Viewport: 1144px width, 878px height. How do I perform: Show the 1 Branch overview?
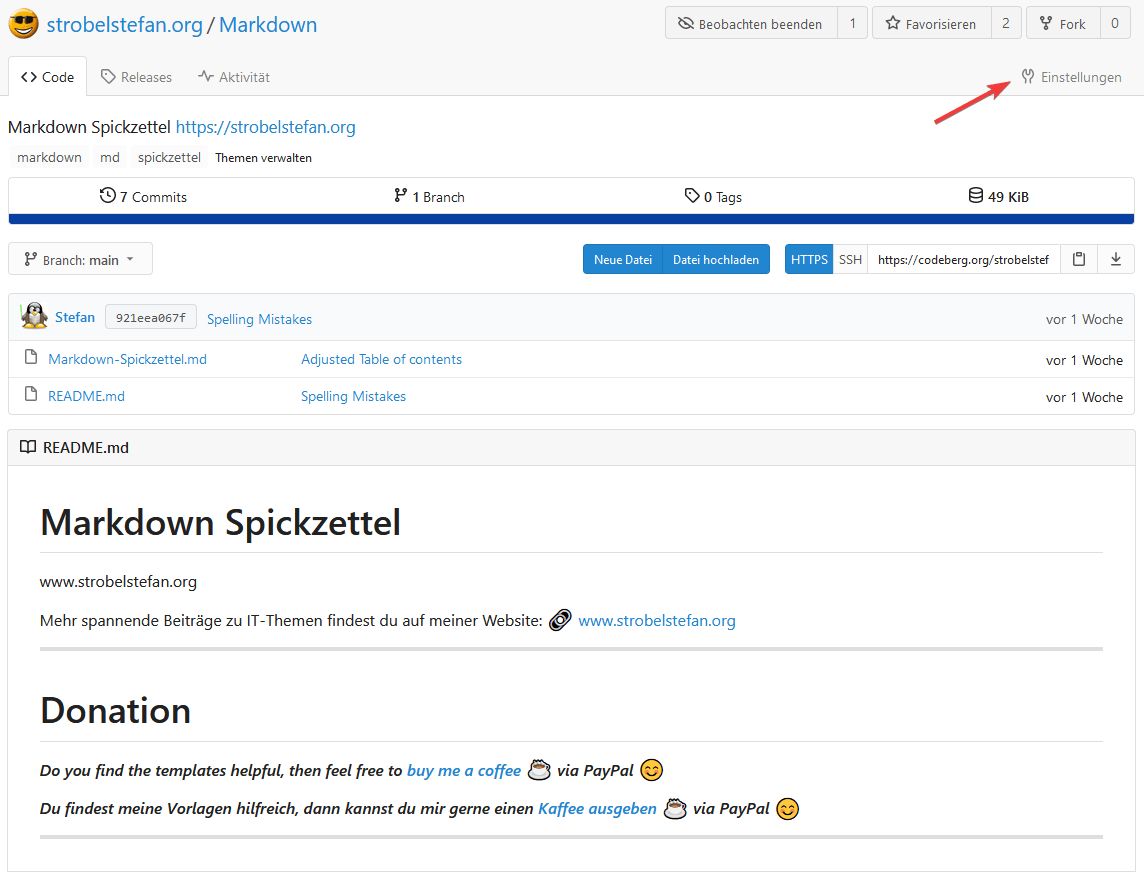[429, 197]
